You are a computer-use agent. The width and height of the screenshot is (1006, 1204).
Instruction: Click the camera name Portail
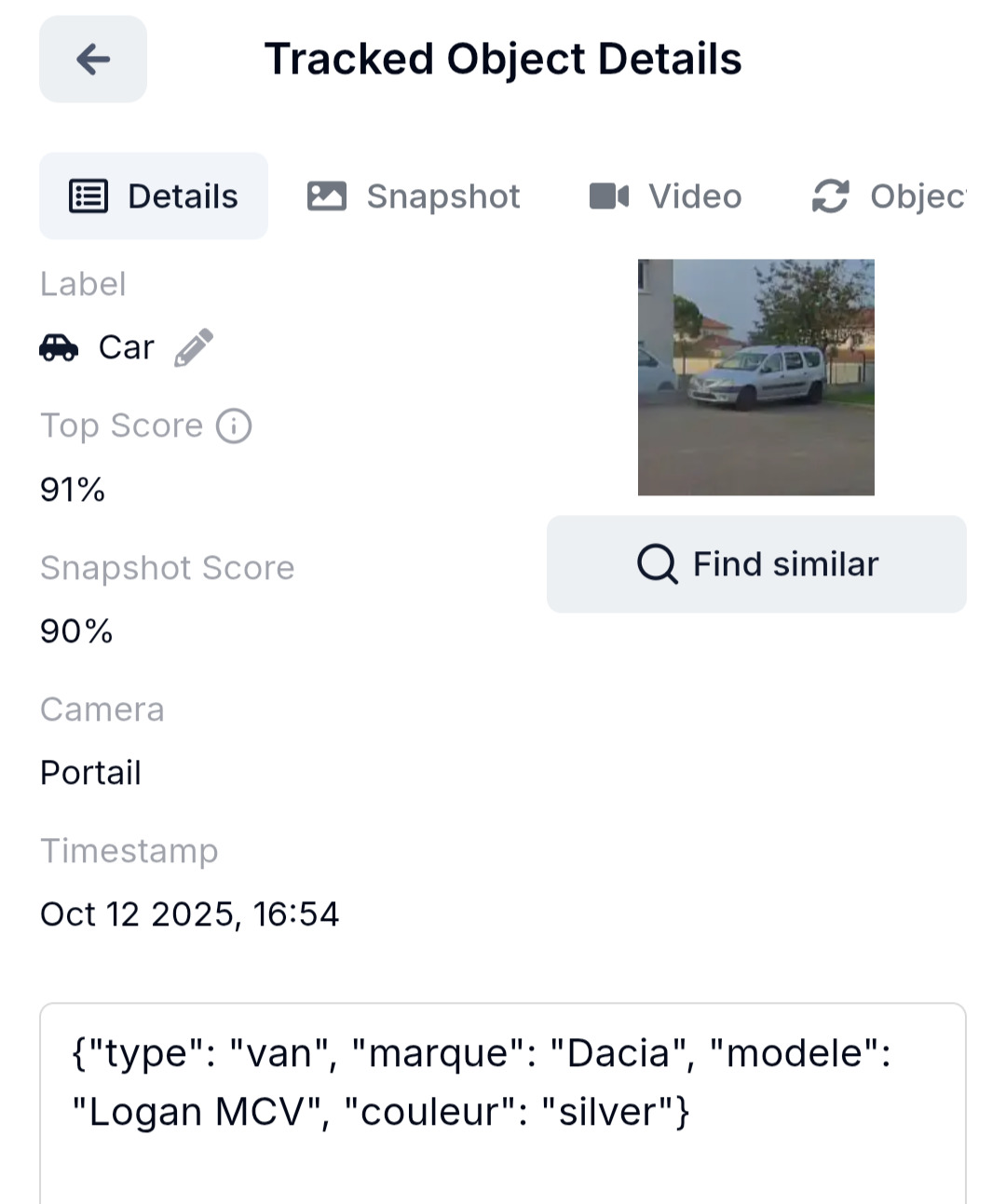[x=90, y=773]
